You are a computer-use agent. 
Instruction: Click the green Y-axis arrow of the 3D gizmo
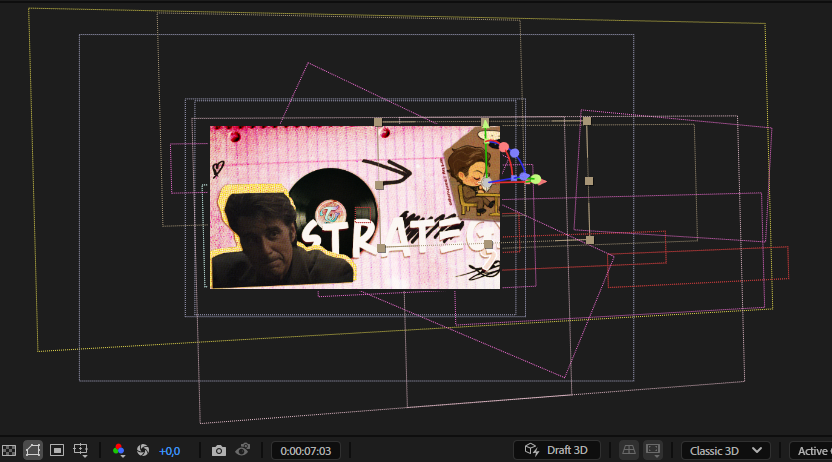[484, 124]
